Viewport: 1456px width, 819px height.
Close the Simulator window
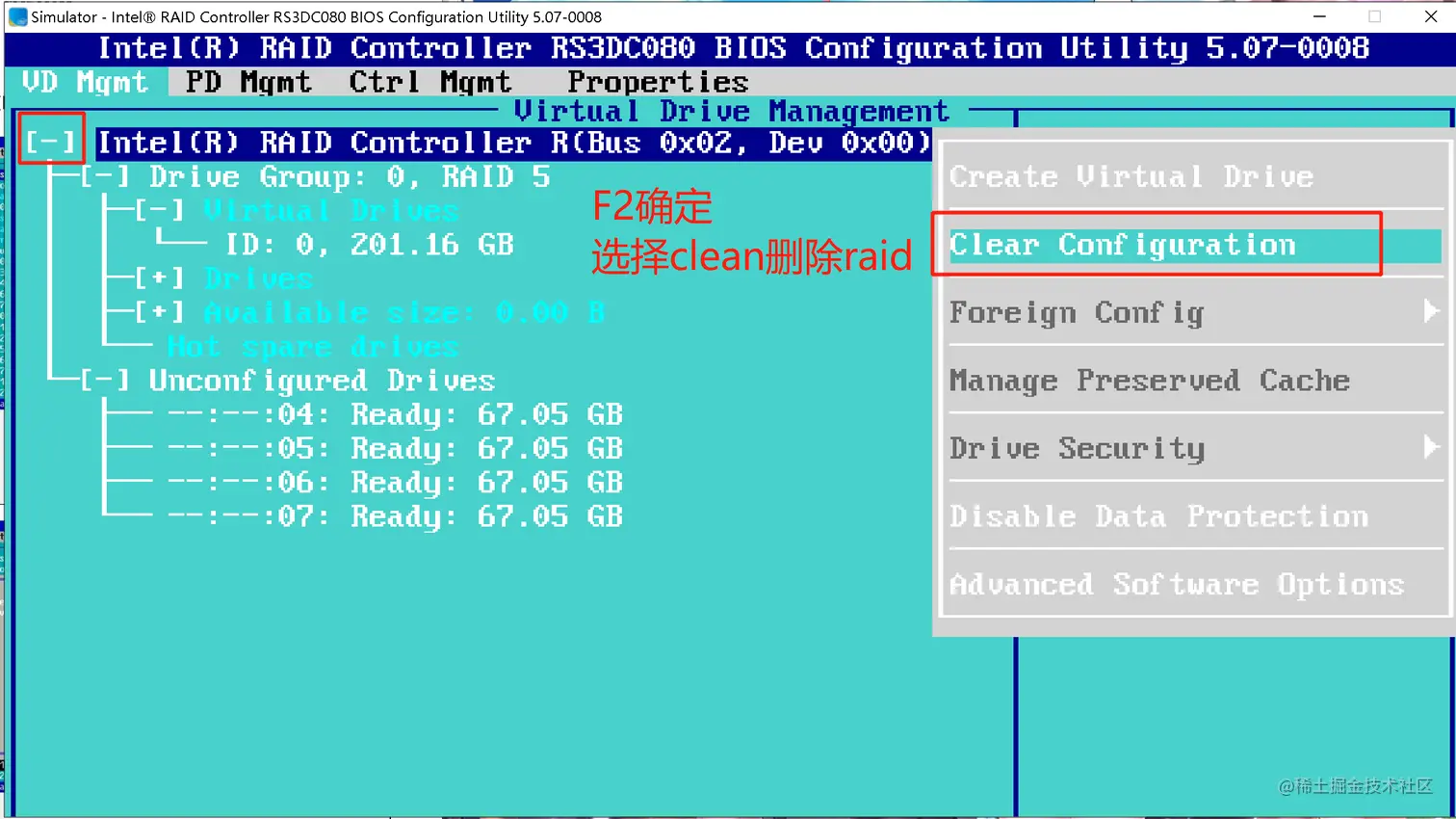pyautogui.click(x=1430, y=16)
